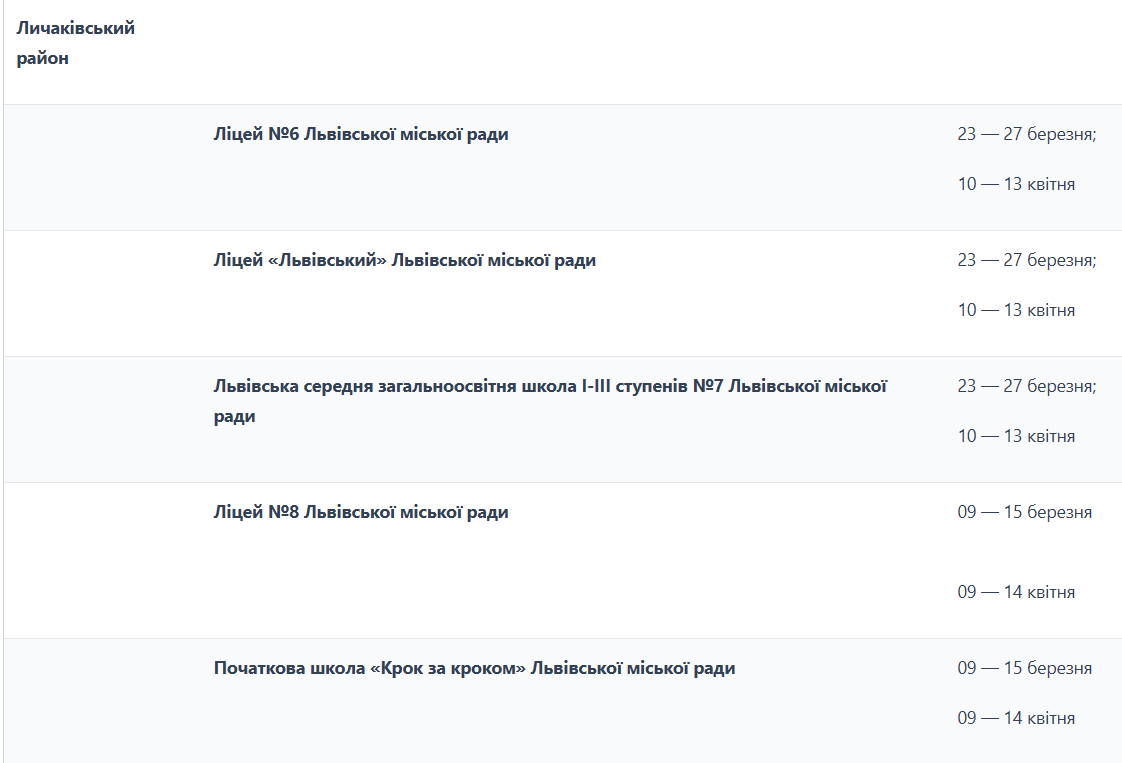Image resolution: width=1122 pixels, height=763 pixels.
Task: Click the word "Личаківський" in the district header
Action: (76, 28)
